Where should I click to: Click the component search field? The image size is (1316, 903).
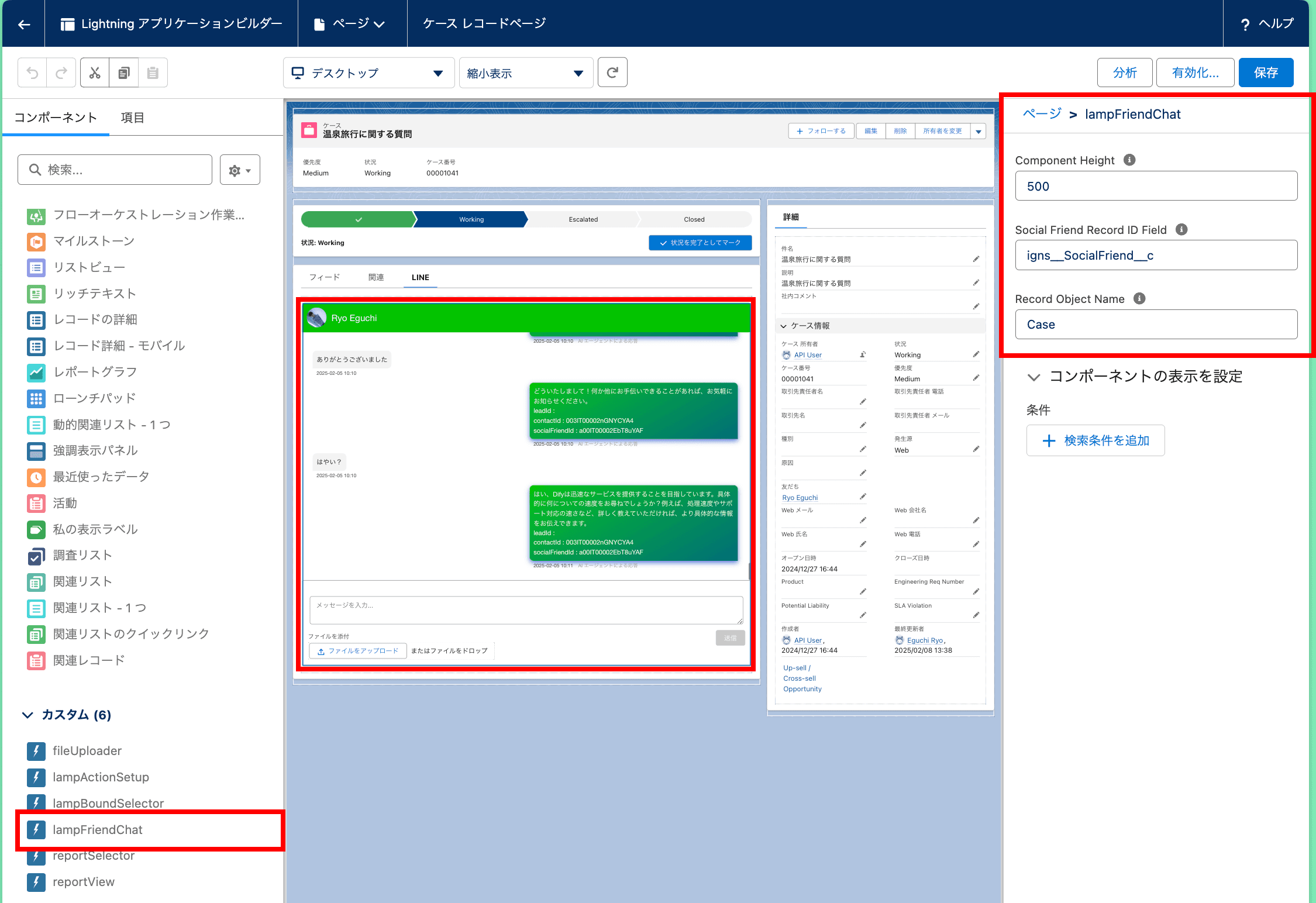pos(115,170)
